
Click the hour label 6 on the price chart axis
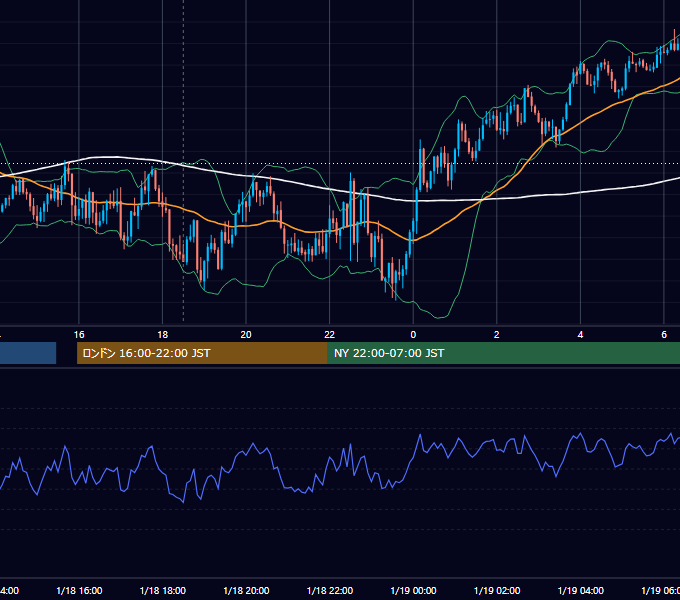pyautogui.click(x=664, y=335)
